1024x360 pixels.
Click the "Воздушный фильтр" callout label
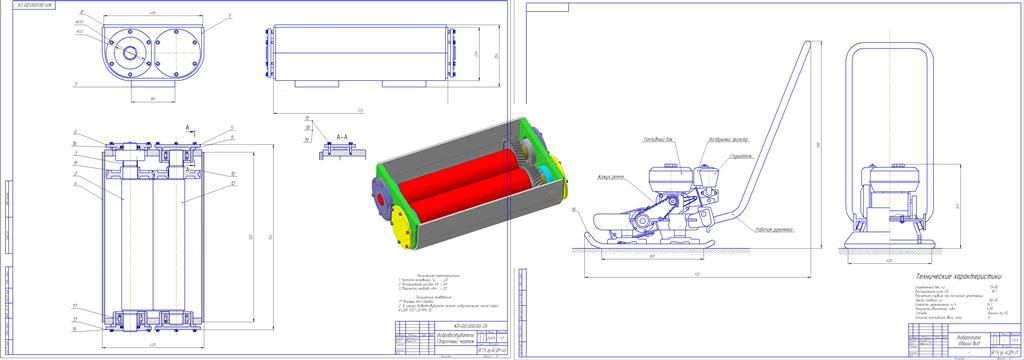tap(729, 139)
